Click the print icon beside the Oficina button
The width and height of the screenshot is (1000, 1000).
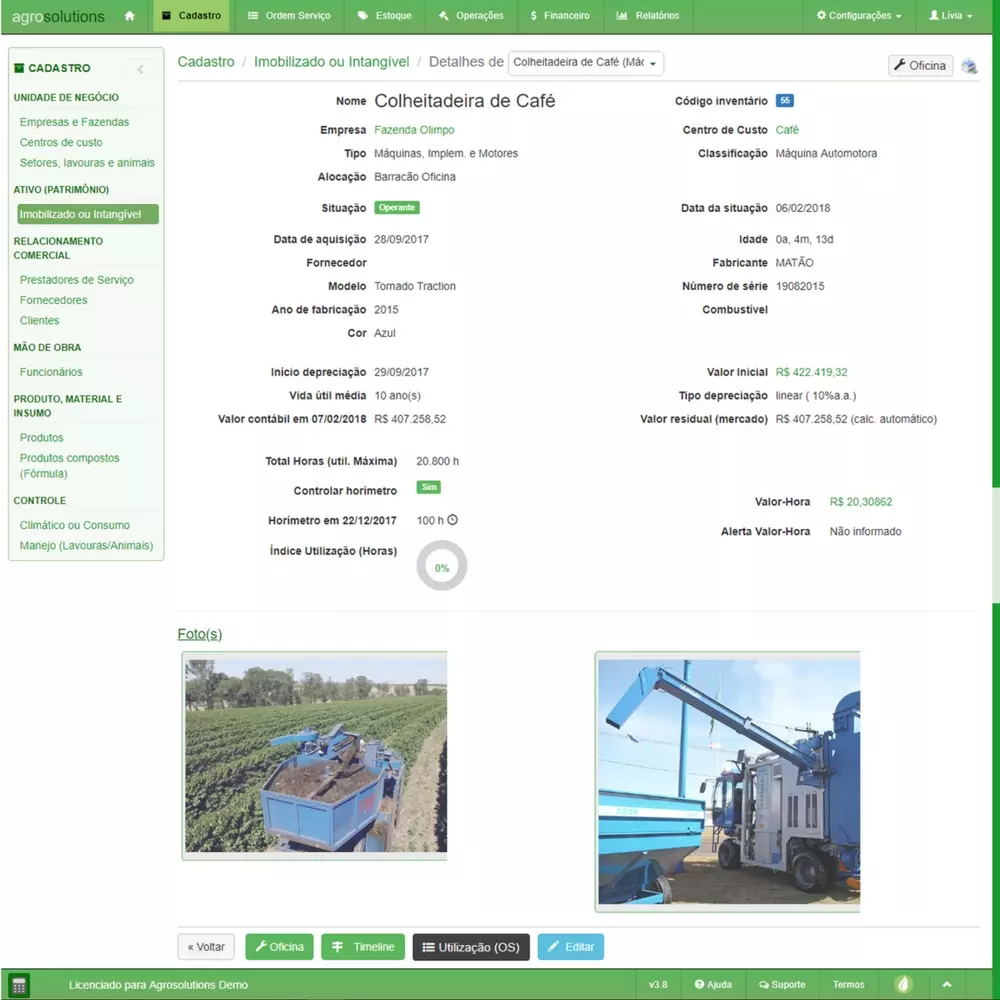click(969, 66)
